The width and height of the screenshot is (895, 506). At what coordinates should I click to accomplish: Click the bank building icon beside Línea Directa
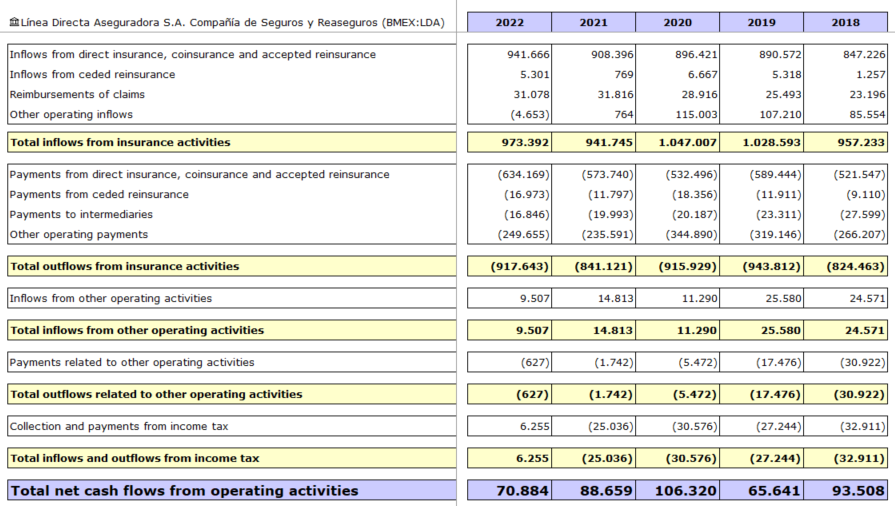[14, 22]
